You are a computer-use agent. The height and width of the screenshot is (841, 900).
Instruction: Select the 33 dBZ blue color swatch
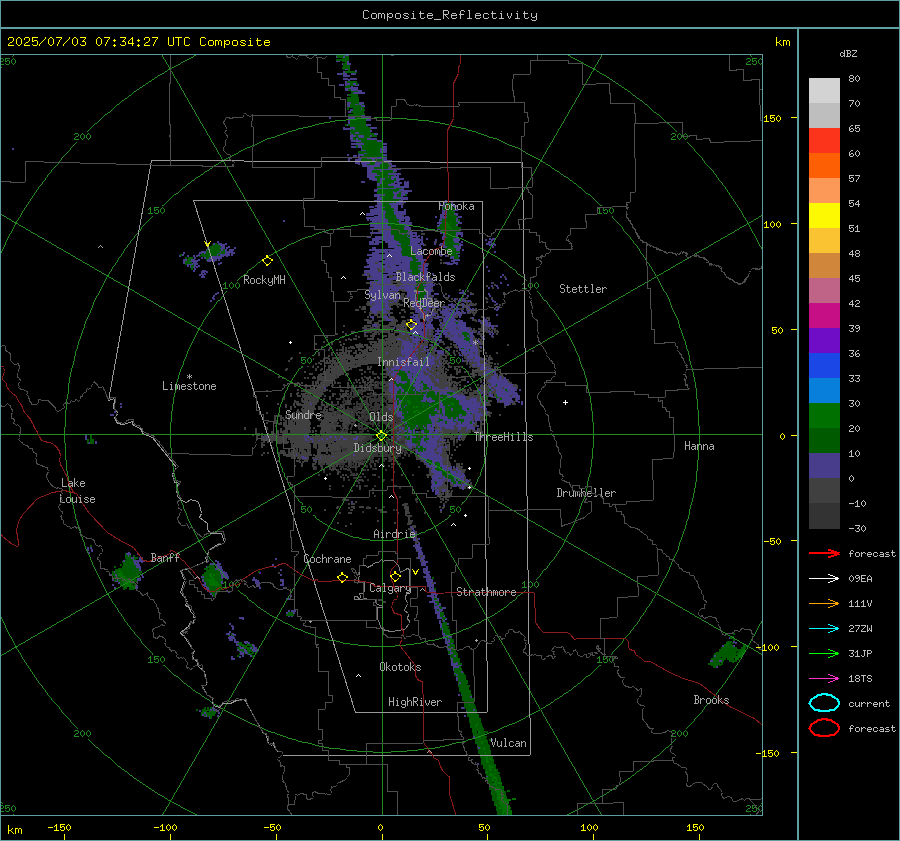point(824,390)
